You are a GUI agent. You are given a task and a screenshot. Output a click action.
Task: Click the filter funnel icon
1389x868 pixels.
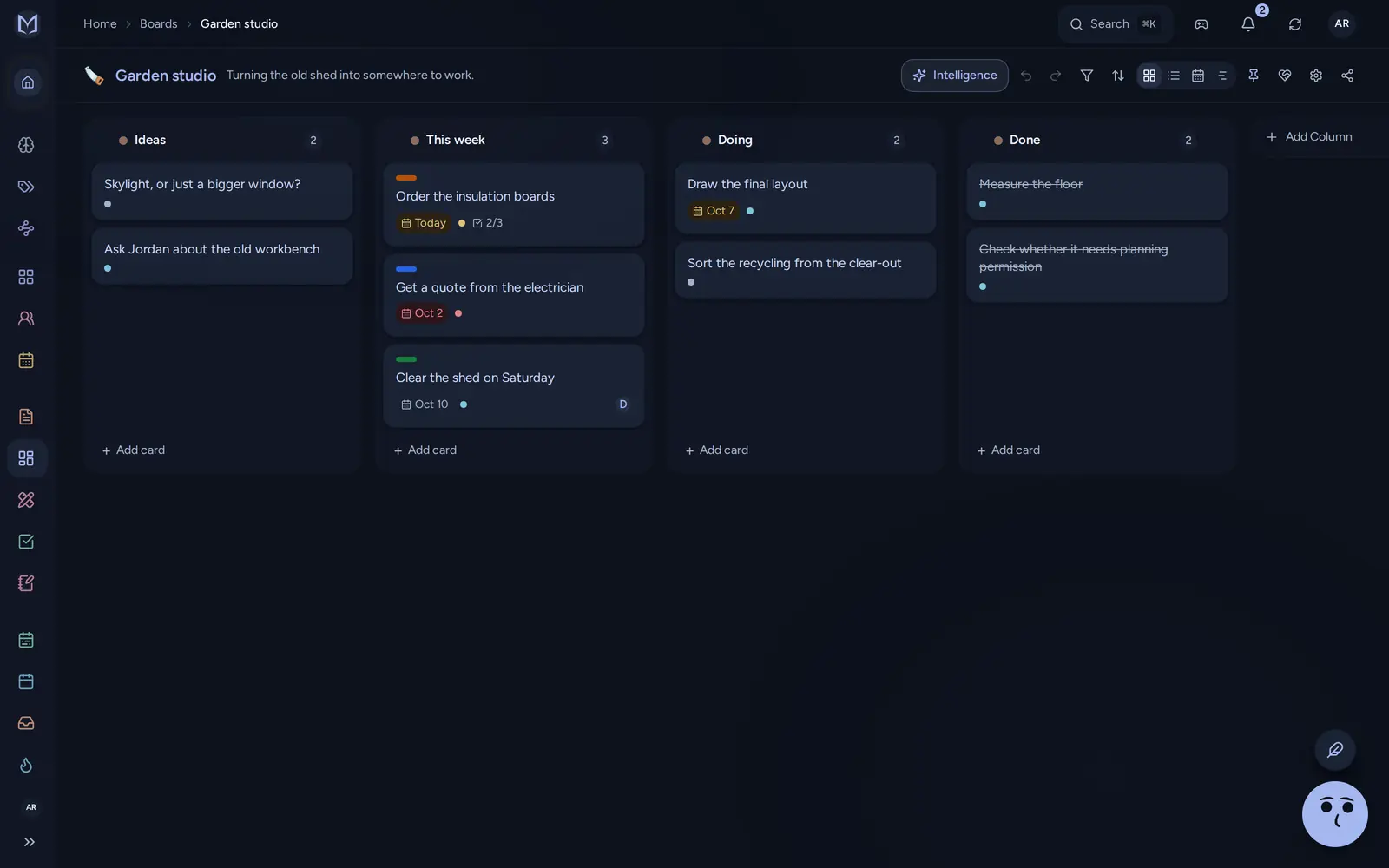1086,76
